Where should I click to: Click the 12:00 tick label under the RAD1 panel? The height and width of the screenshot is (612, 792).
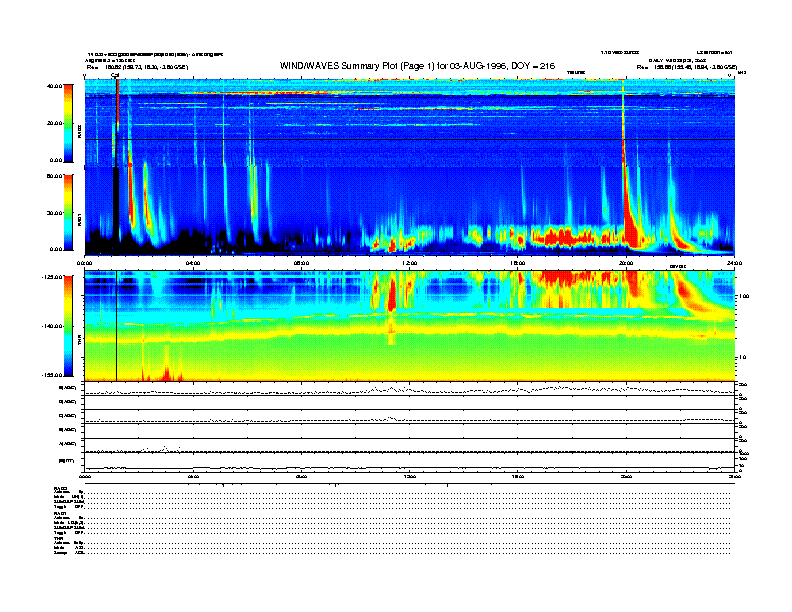coord(410,263)
